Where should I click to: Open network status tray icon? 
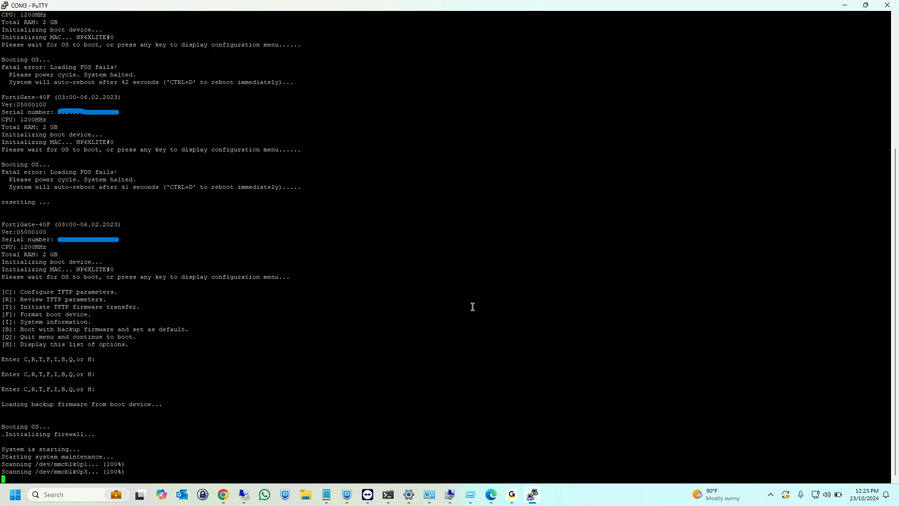815,495
